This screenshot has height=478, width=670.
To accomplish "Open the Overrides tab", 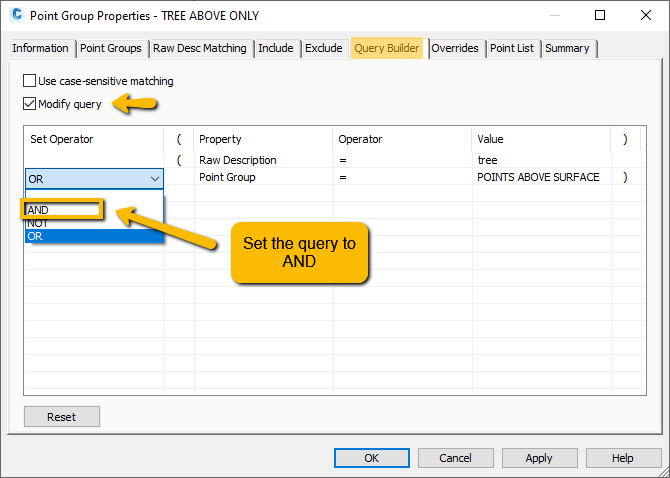I will tap(455, 48).
